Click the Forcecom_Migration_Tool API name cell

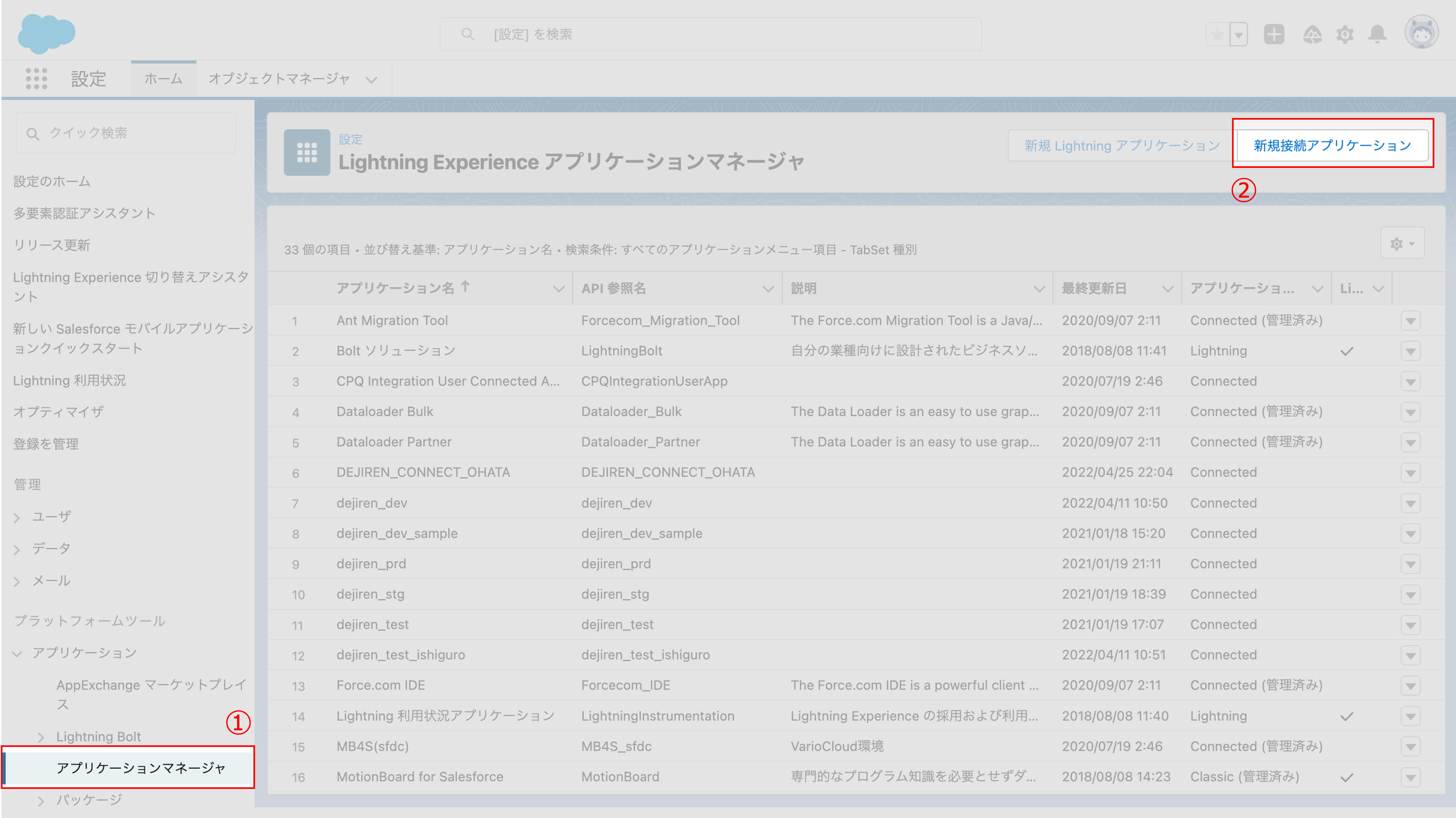pos(660,321)
